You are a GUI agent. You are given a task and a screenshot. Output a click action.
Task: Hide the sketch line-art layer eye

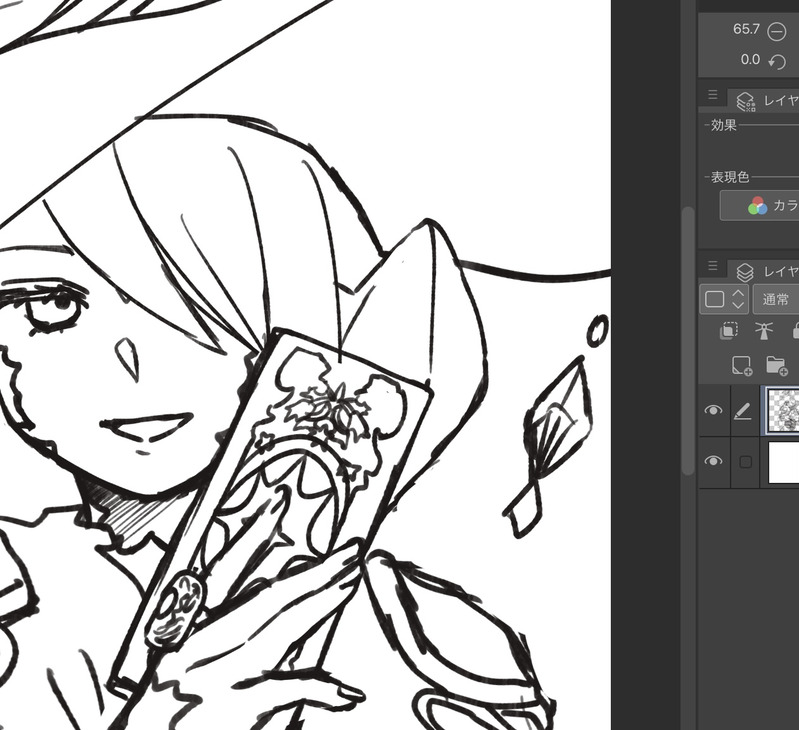713,411
